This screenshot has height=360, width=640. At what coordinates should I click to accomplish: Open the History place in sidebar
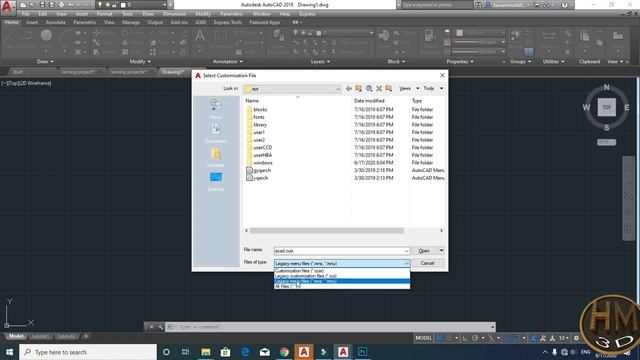coord(216,109)
